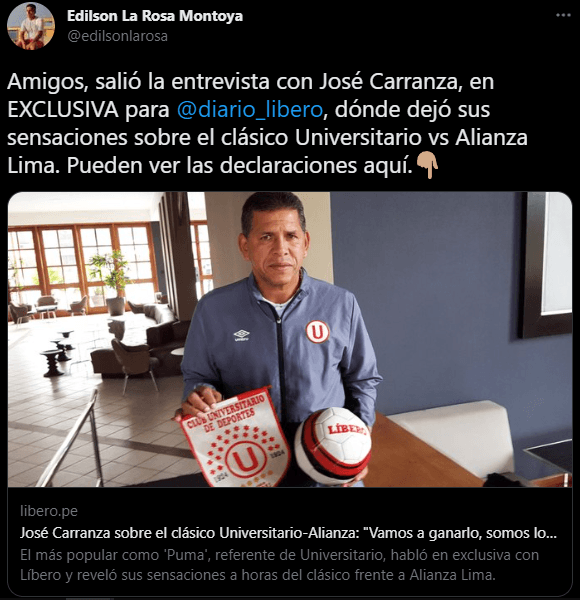580x600 pixels.
Task: Open the @diario_libero mention
Action: (x=250, y=109)
